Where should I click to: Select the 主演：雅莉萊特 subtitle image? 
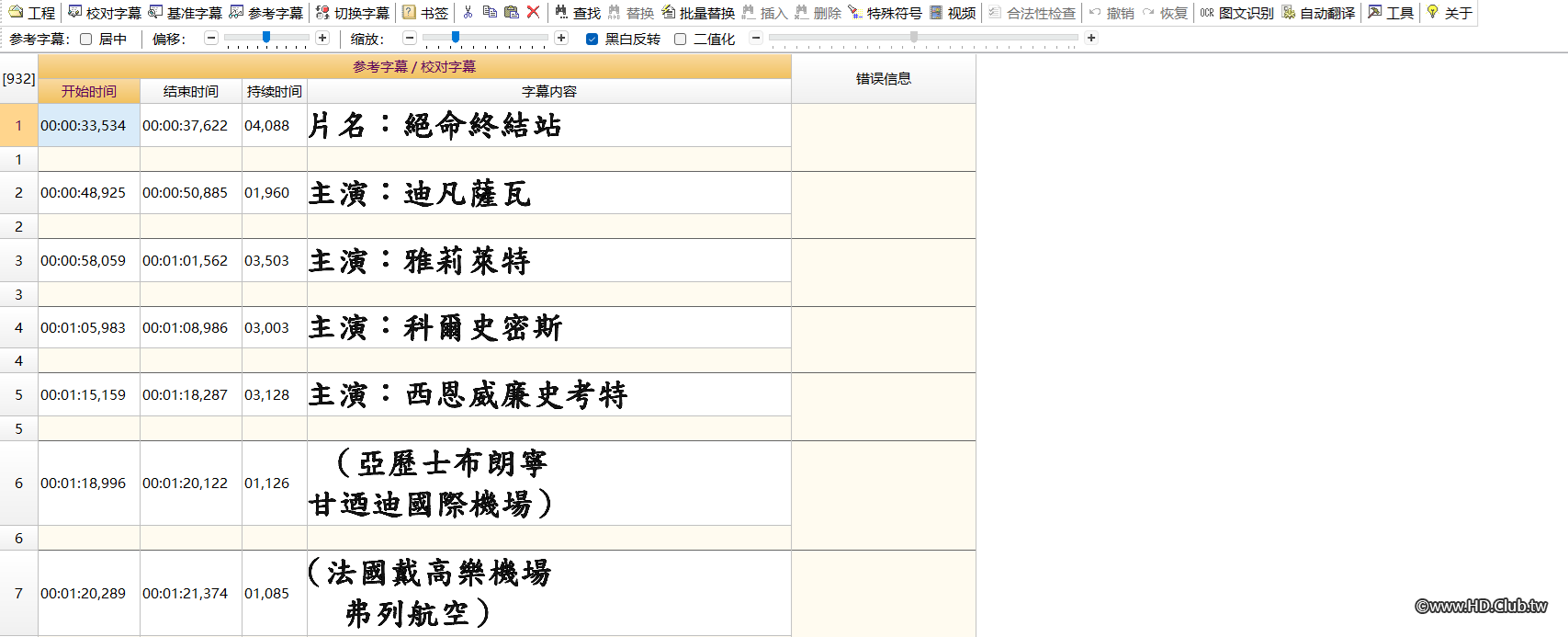[420, 260]
